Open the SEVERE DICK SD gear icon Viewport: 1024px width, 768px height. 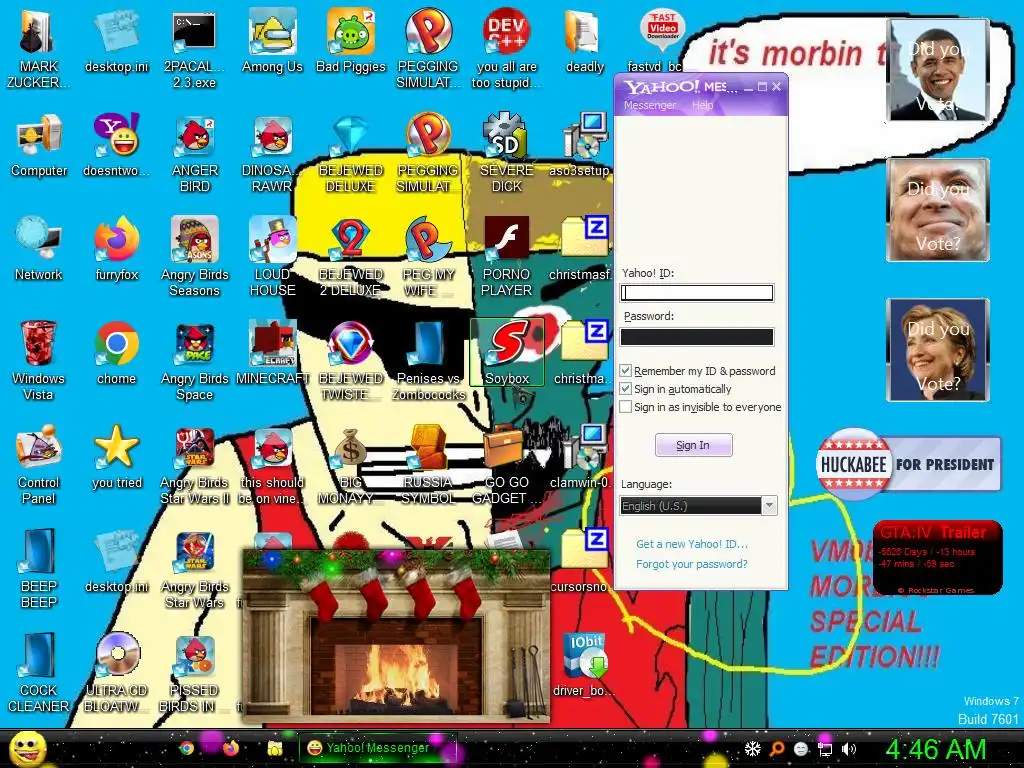coord(507,153)
